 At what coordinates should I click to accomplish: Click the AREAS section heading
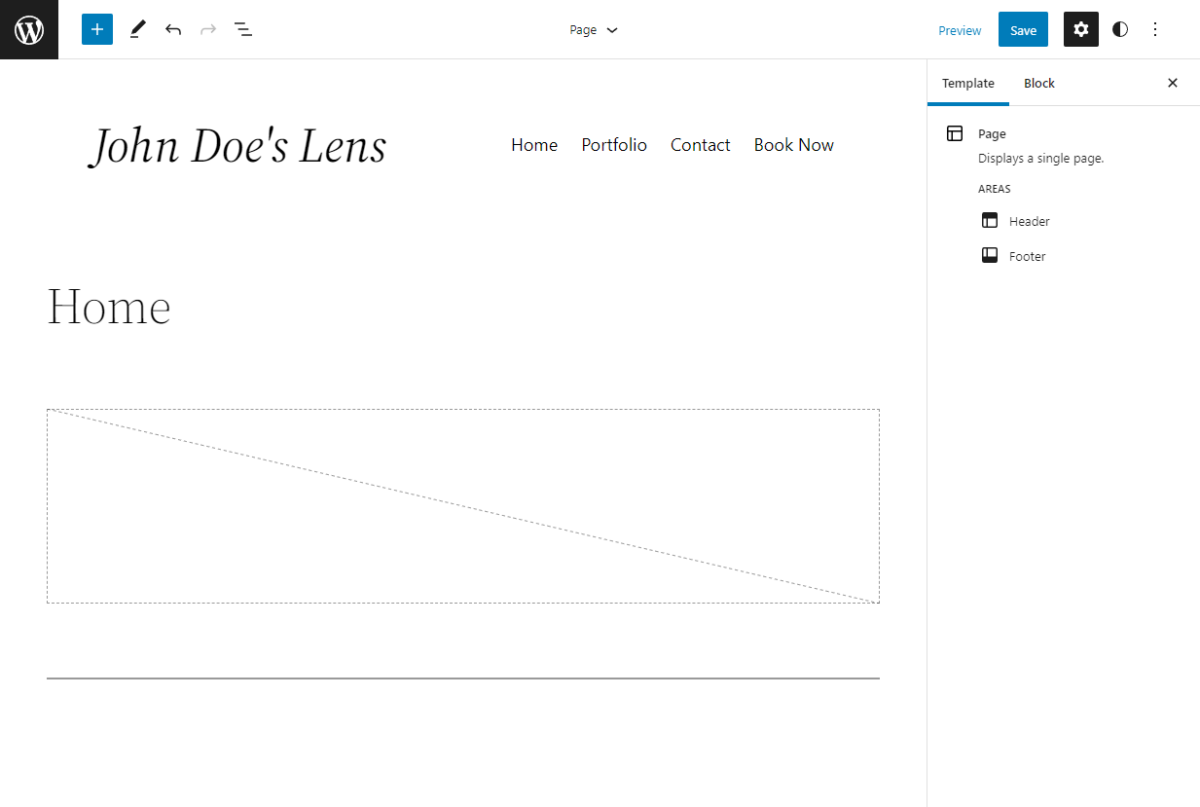click(x=994, y=189)
